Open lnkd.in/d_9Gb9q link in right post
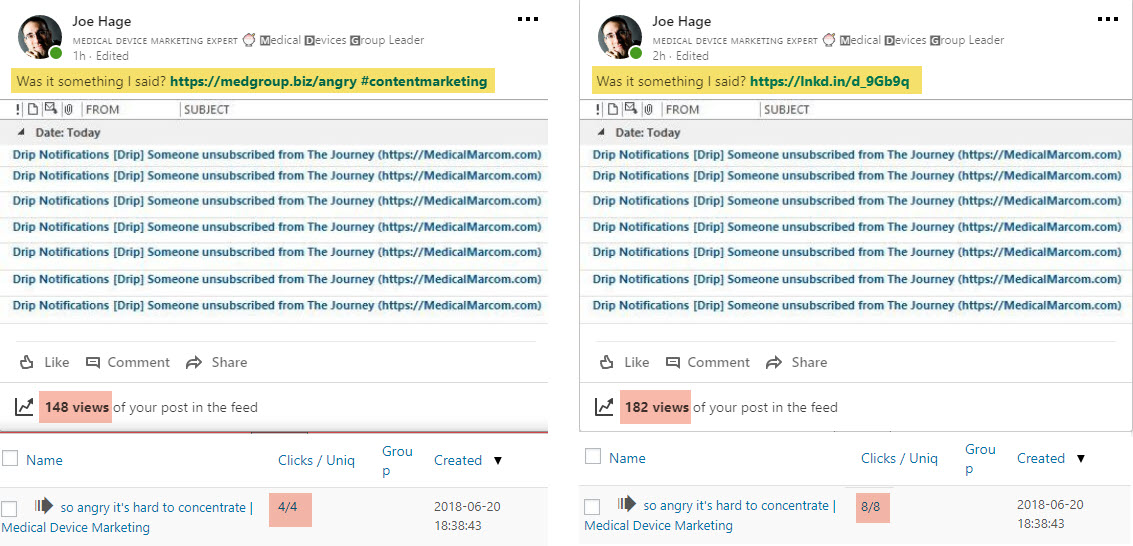The image size is (1133, 546). pos(830,82)
